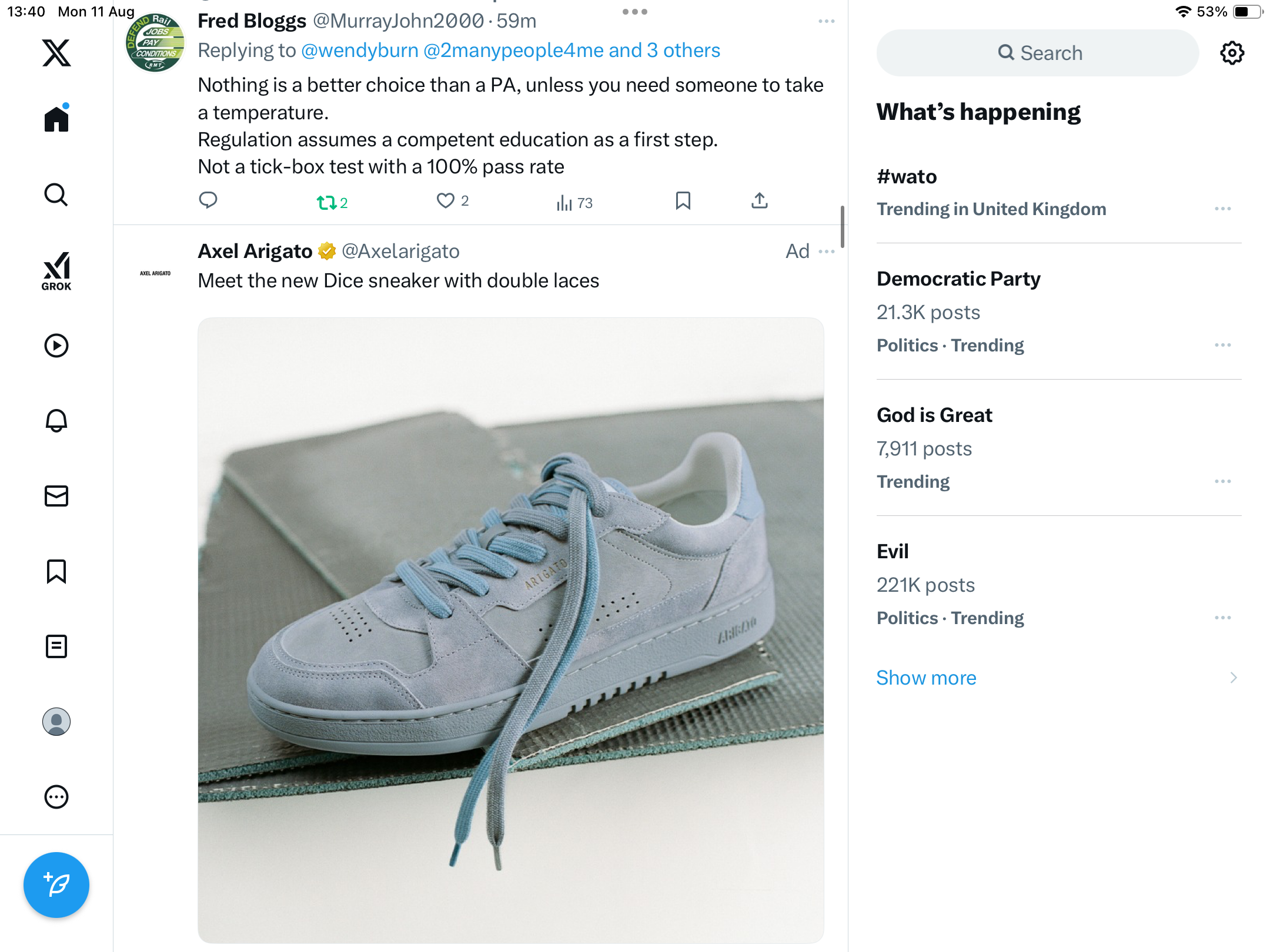Go to the Home feed

(56, 119)
